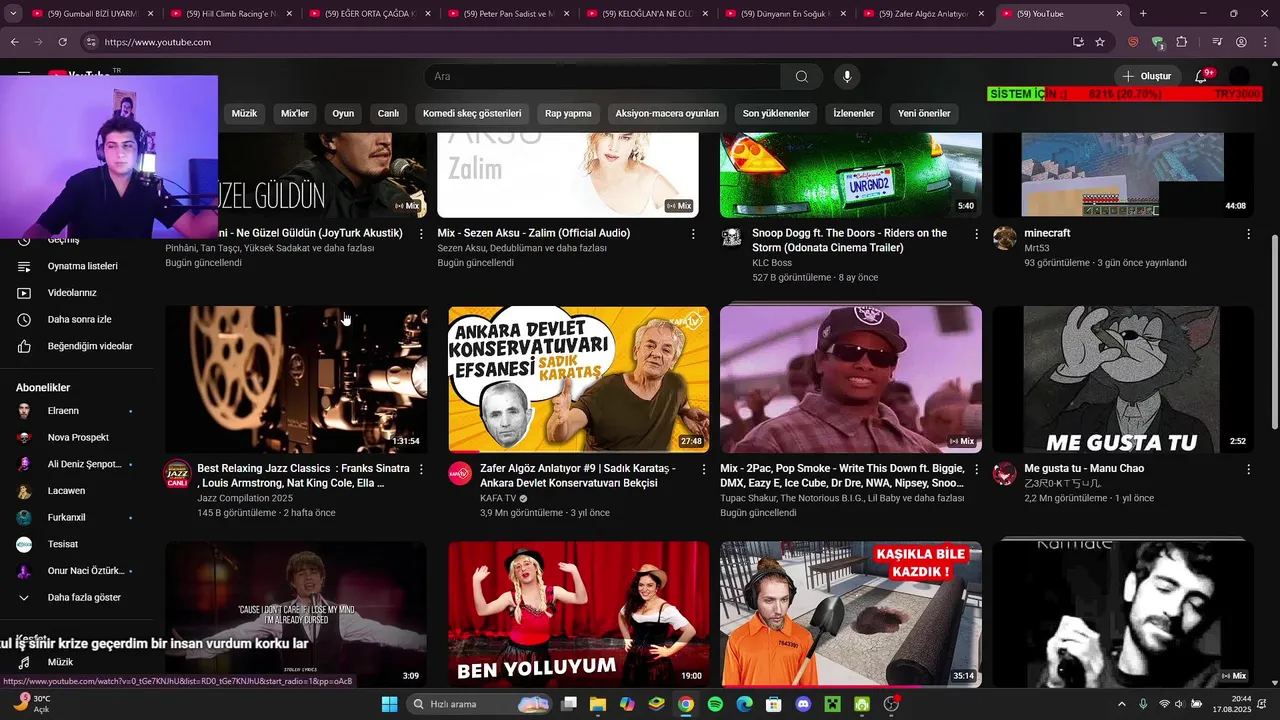Select Komedi skeç gösterileri chip
Image resolution: width=1280 pixels, height=720 pixels.
pyautogui.click(x=472, y=113)
